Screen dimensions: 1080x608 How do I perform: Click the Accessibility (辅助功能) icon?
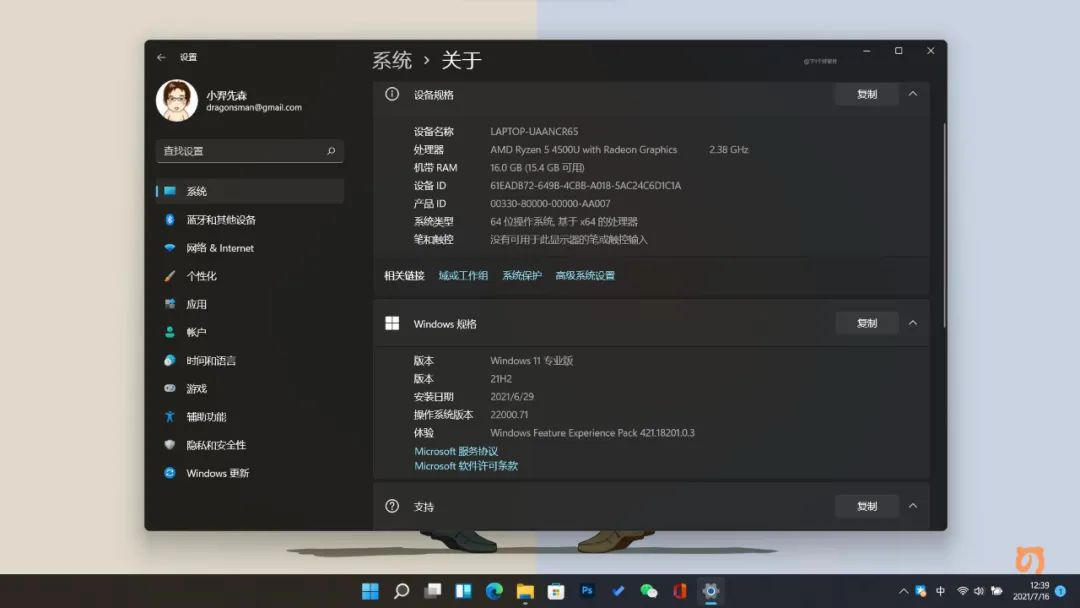pyautogui.click(x=169, y=417)
